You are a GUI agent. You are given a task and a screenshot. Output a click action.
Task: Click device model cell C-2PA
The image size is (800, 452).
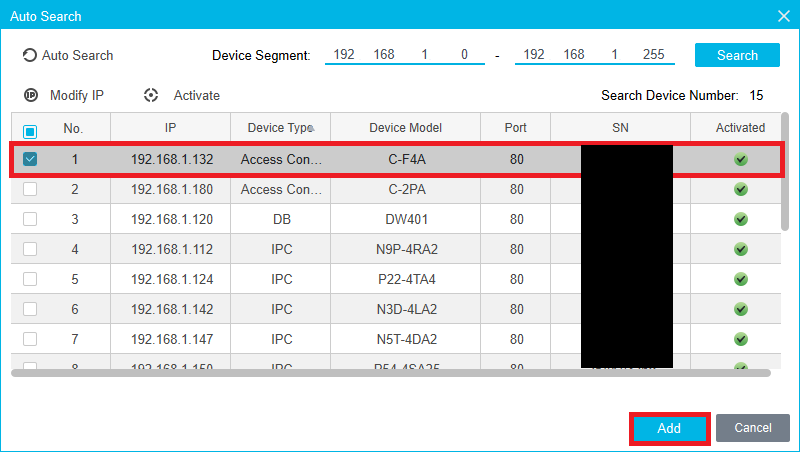point(407,190)
